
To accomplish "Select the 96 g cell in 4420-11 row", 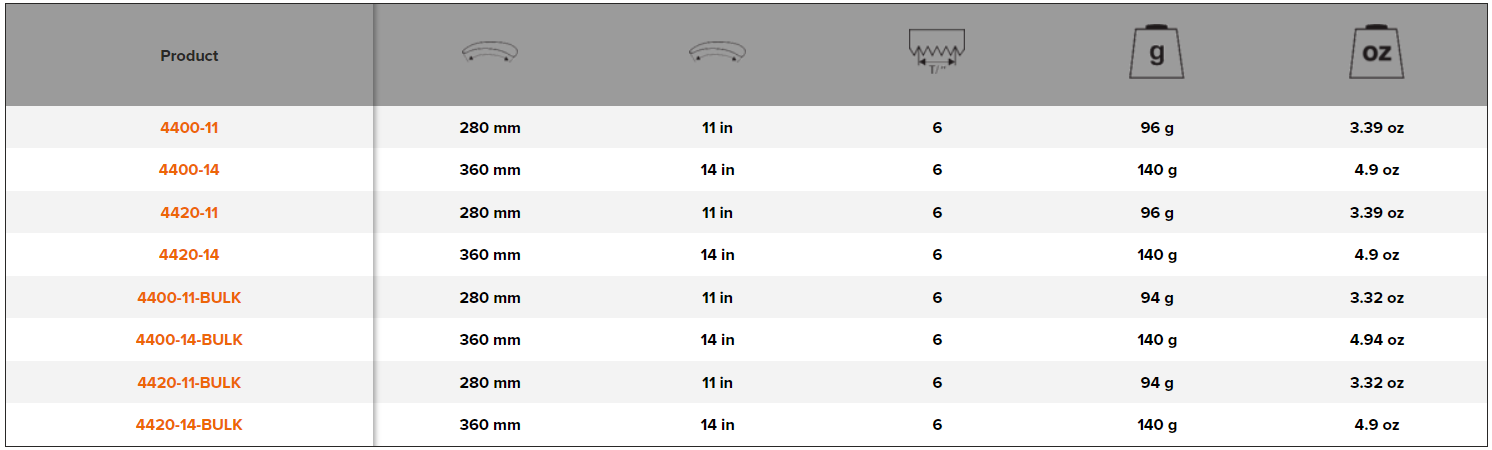I will (x=1156, y=213).
